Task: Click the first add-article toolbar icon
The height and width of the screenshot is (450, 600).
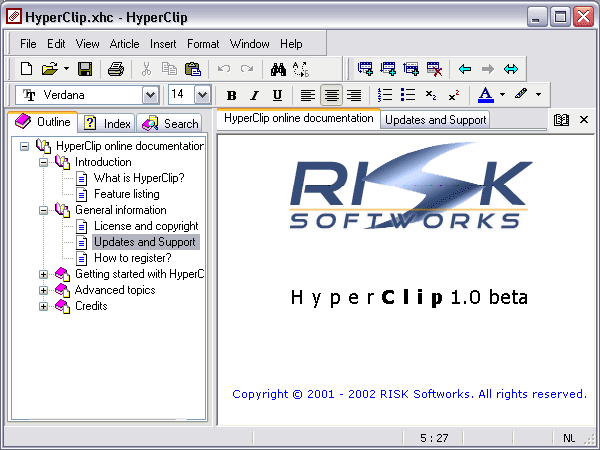Action: click(365, 69)
